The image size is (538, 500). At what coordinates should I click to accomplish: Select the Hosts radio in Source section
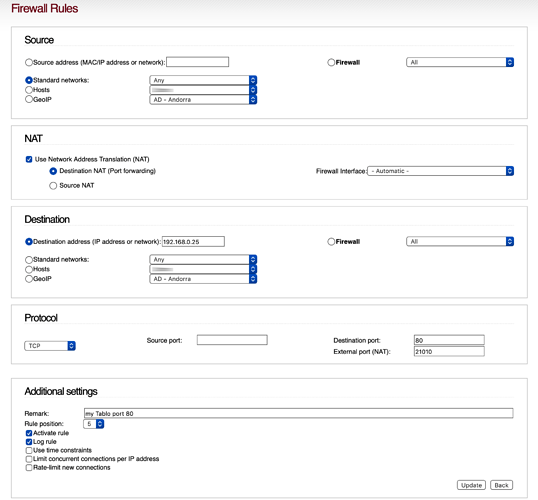pyautogui.click(x=29, y=90)
